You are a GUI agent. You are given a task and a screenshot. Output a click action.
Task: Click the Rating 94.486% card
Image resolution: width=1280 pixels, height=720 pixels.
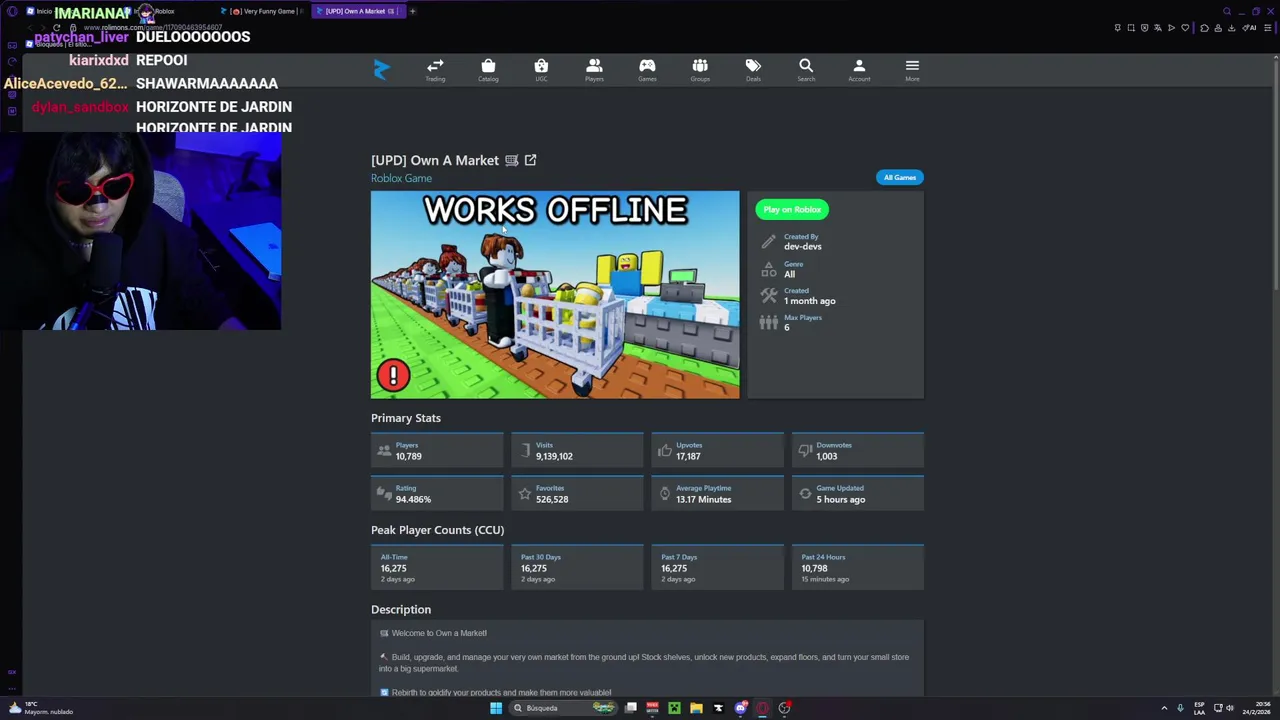[x=437, y=493]
